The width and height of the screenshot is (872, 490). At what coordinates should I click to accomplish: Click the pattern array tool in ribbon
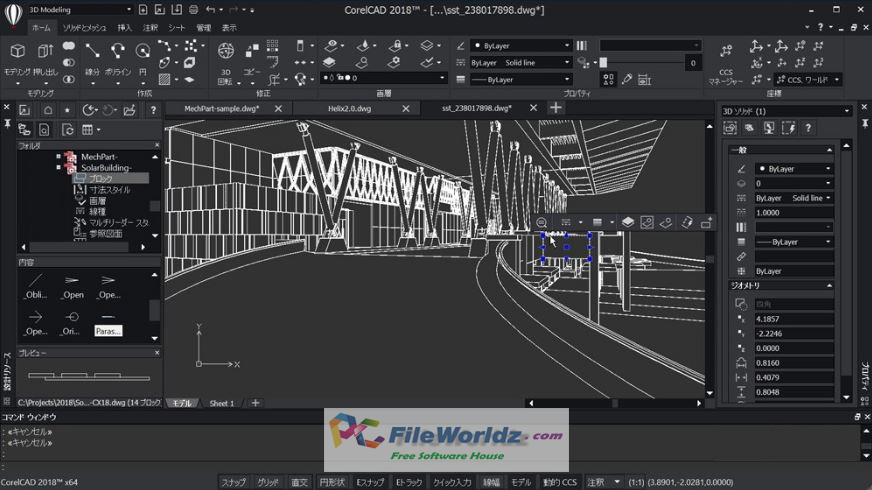click(272, 46)
